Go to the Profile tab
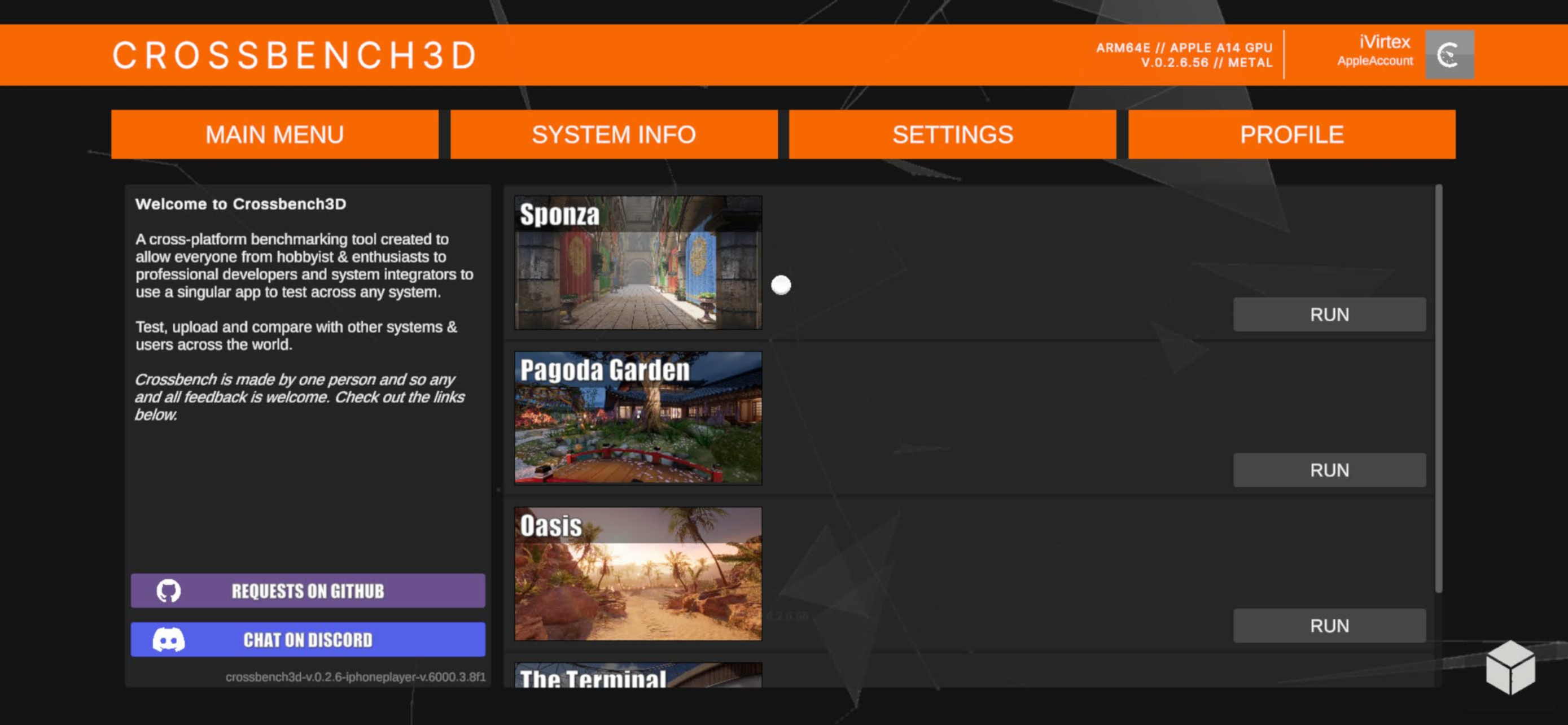This screenshot has height=725, width=1568. 1291,134
